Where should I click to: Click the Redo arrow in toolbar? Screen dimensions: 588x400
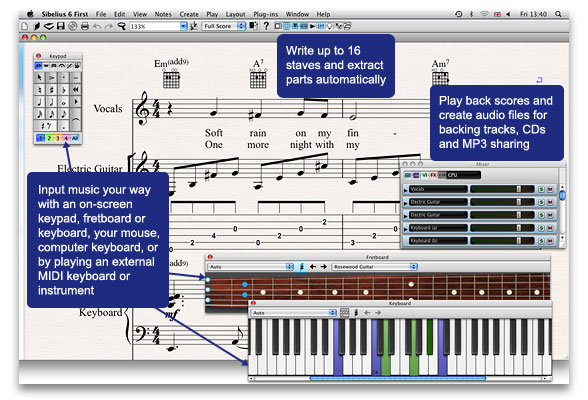(109, 26)
